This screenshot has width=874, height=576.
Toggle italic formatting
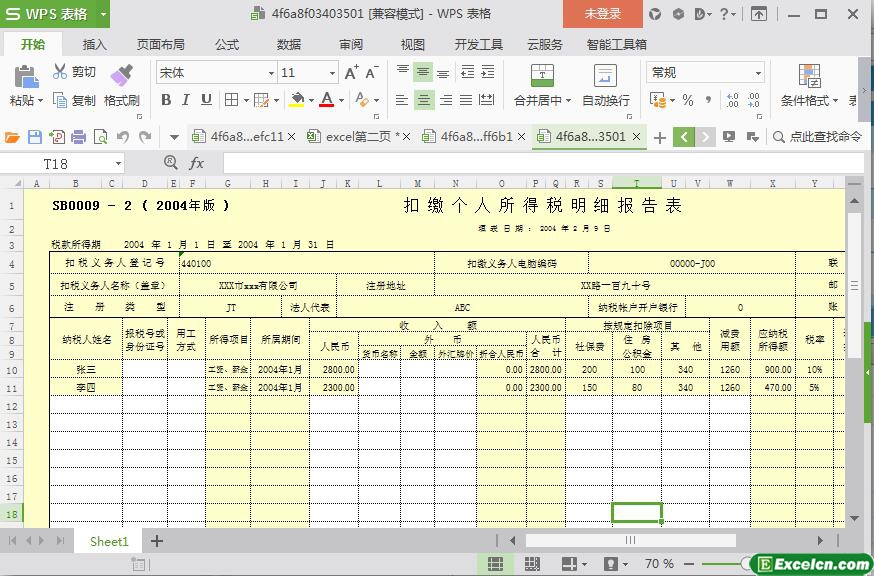[x=187, y=100]
